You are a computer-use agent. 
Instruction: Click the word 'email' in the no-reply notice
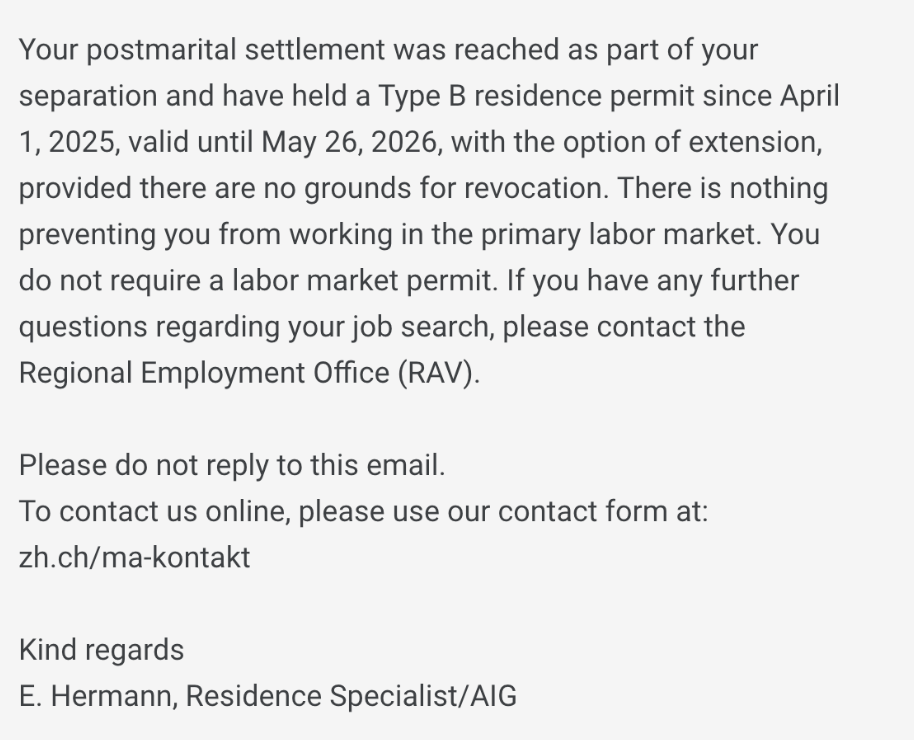[406, 465]
